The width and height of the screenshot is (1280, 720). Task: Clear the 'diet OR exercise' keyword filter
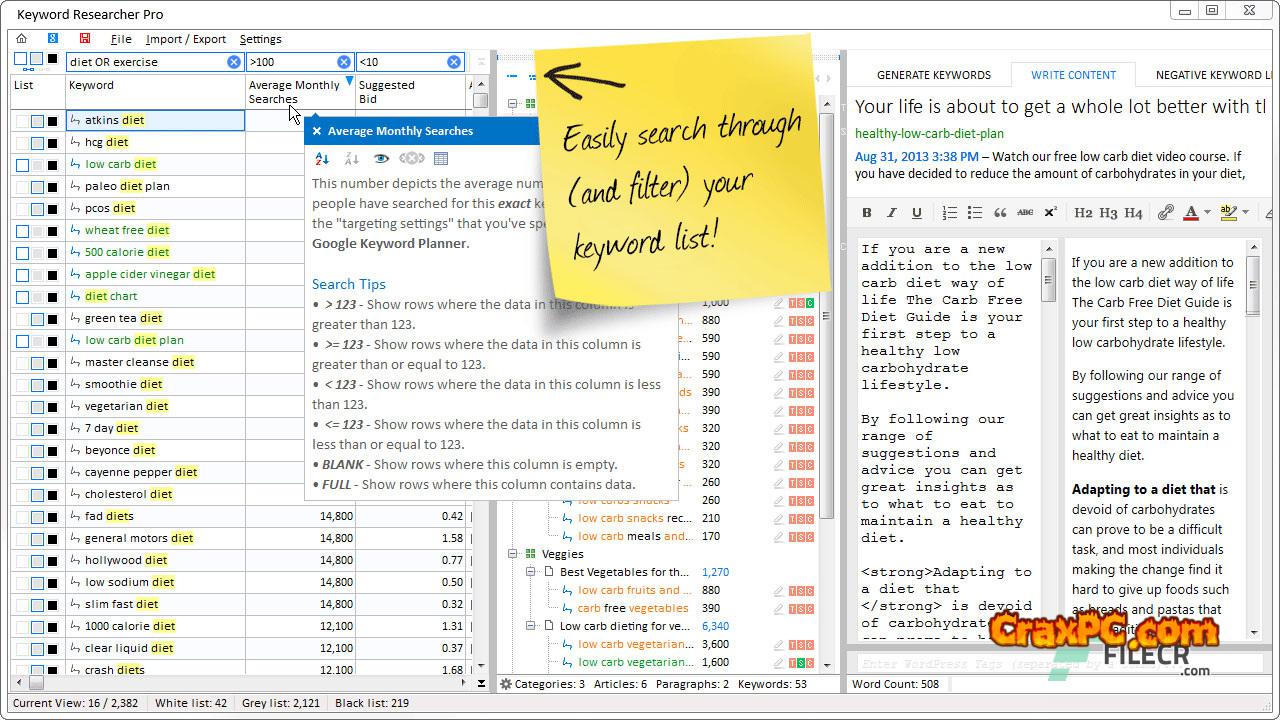pos(234,62)
